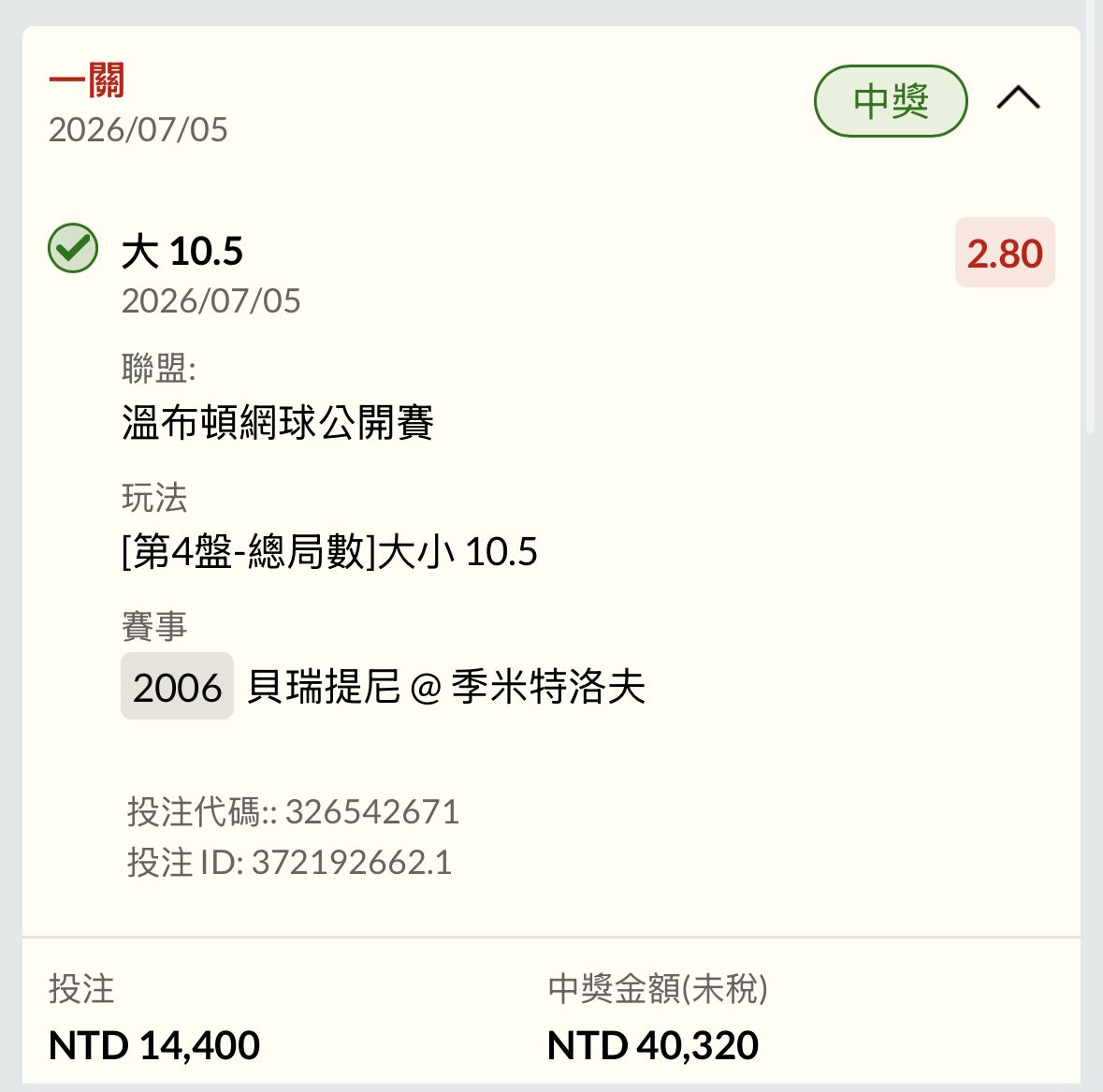Click the green checkmark win icon
Viewport: 1103px width, 1092px height.
point(73,248)
